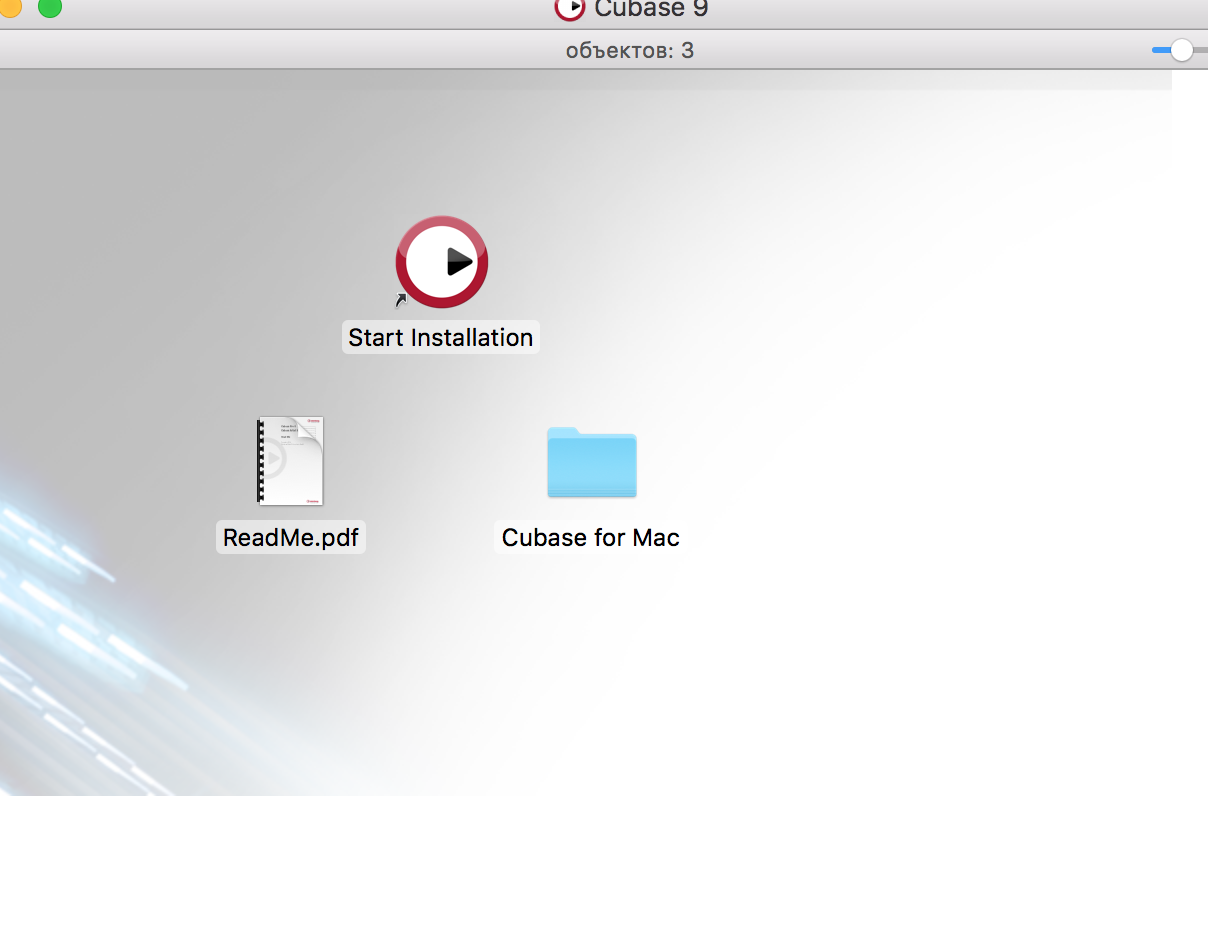Open the Start Installation launcher icon
Screen dimensions: 1208x936
coord(441,262)
